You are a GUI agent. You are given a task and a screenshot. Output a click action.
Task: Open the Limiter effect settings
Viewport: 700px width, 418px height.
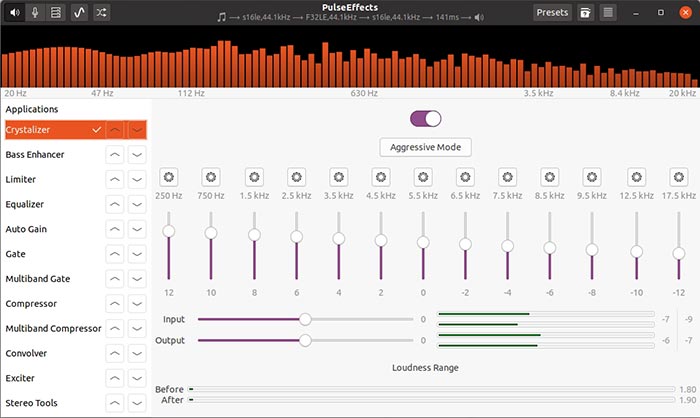click(x=21, y=180)
